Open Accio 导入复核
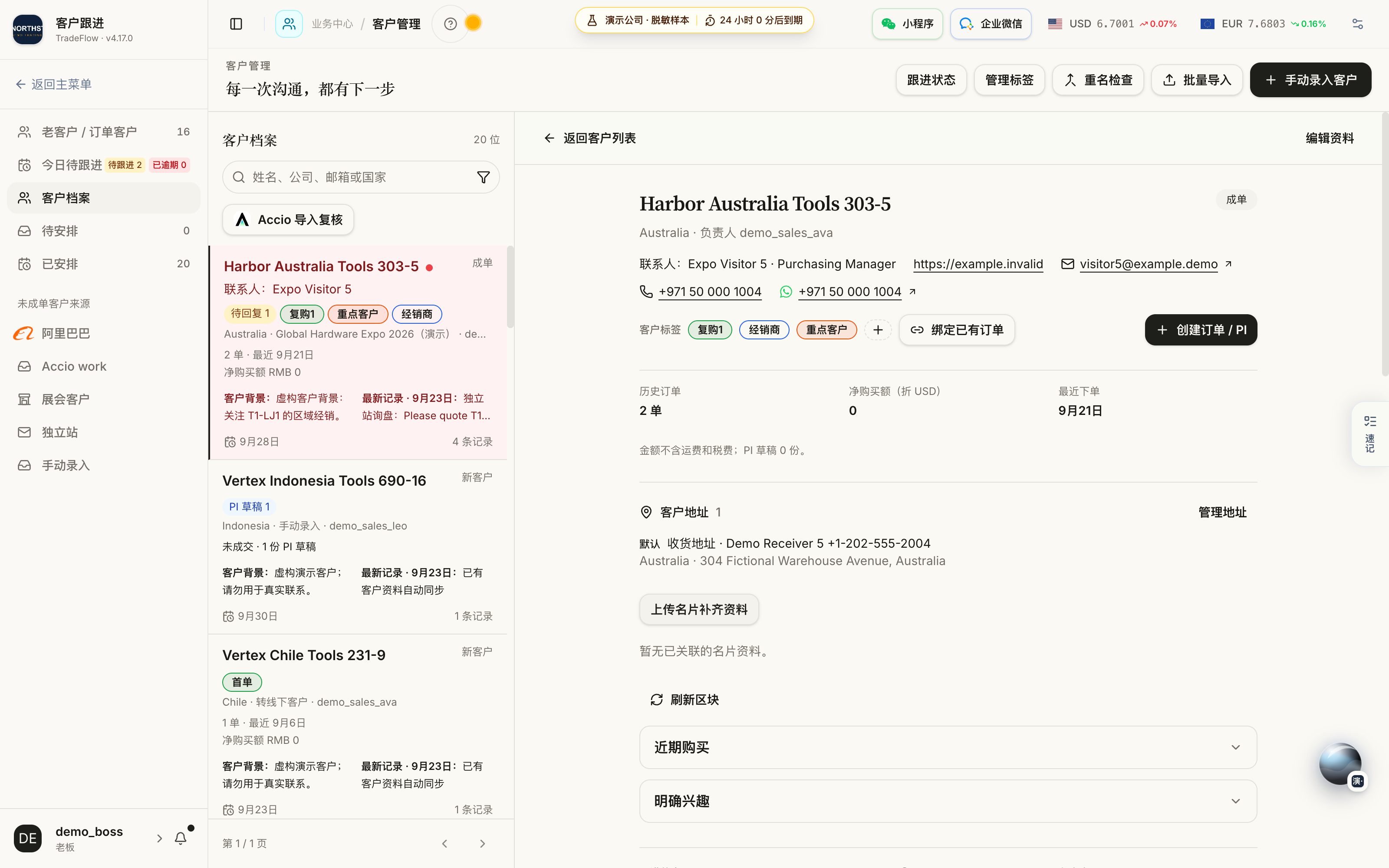The image size is (1389, 868). tap(288, 220)
